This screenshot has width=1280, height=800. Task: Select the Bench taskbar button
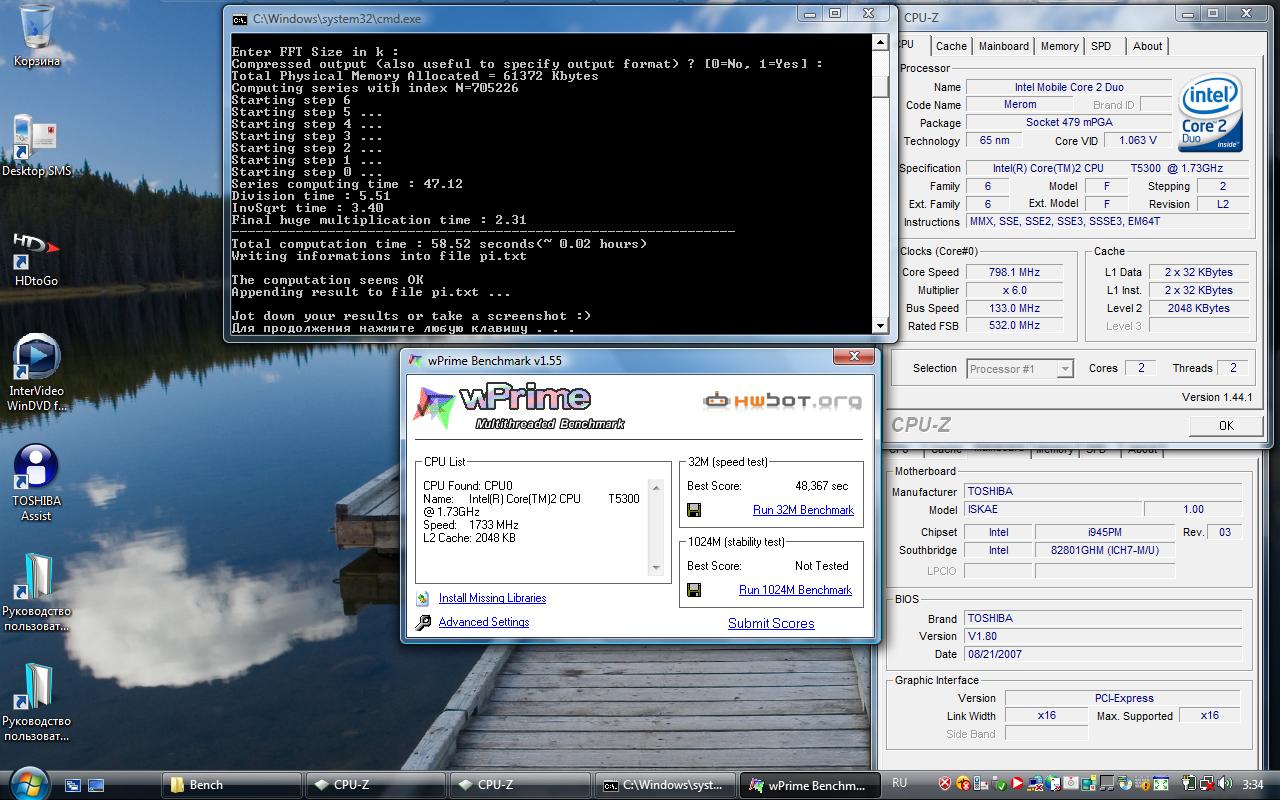coord(231,785)
